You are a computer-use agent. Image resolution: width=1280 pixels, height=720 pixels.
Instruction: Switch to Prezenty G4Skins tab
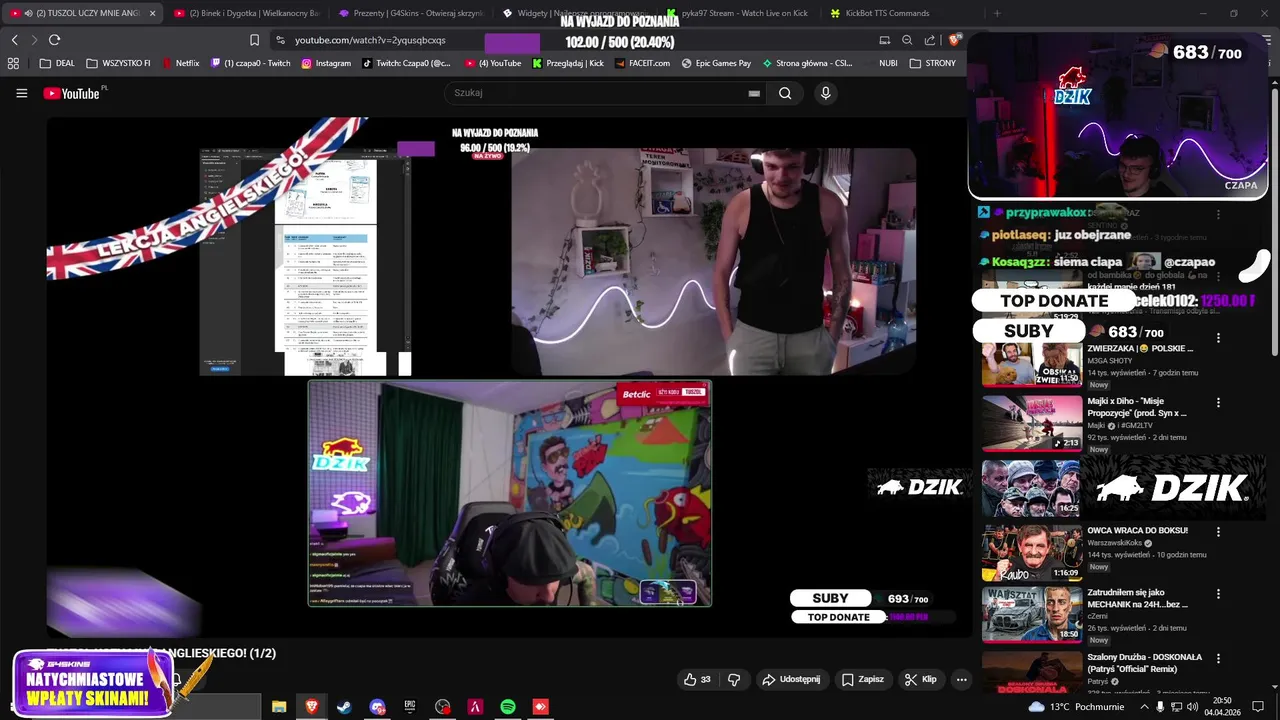[410, 13]
